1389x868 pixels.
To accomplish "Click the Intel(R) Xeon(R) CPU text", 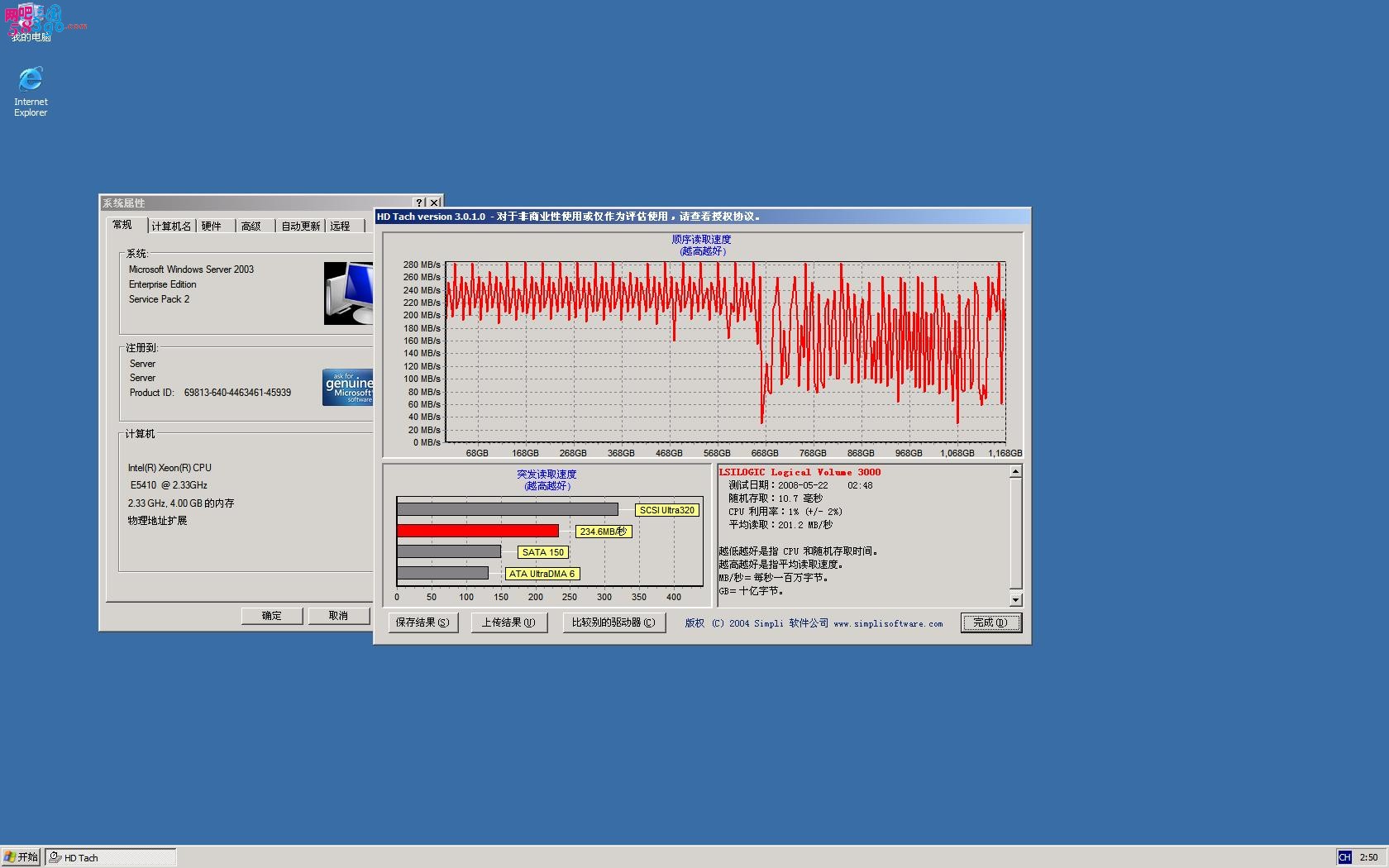I will 169,468.
